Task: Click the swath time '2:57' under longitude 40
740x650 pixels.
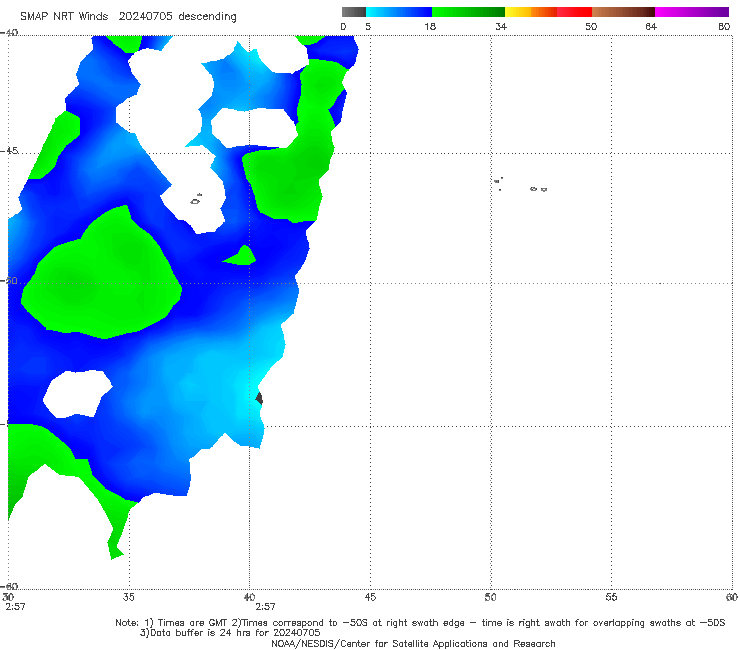Action: tap(265, 607)
